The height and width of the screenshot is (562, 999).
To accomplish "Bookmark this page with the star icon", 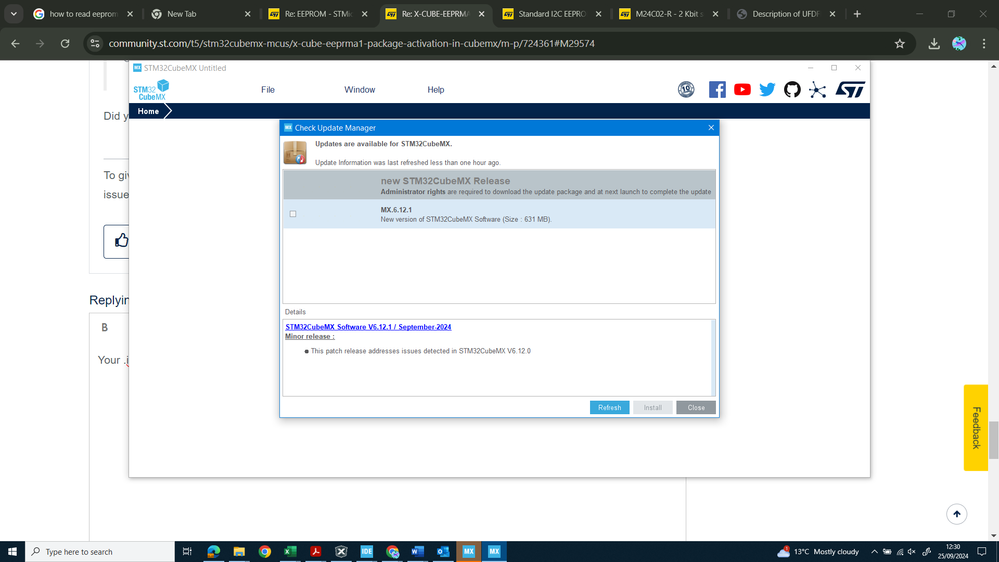I will click(900, 43).
